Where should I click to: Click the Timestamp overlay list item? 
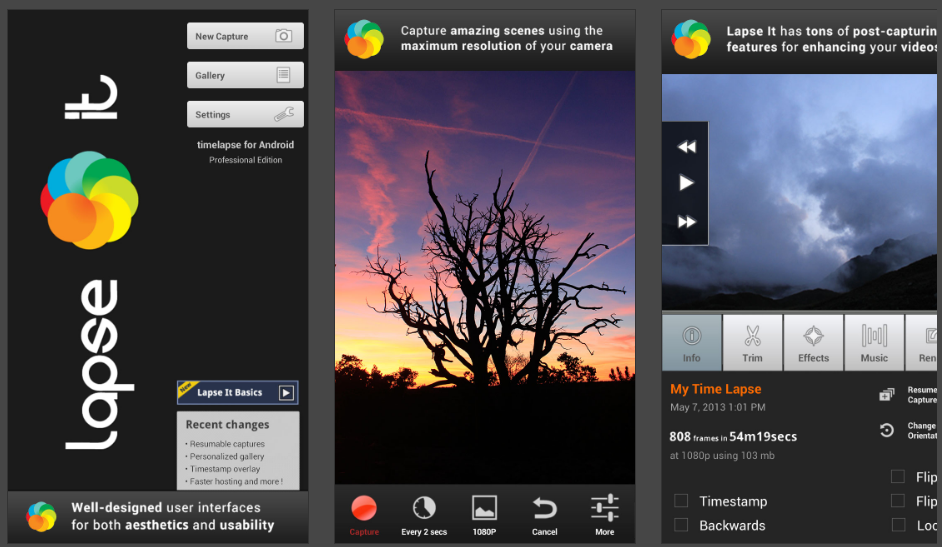tap(224, 469)
